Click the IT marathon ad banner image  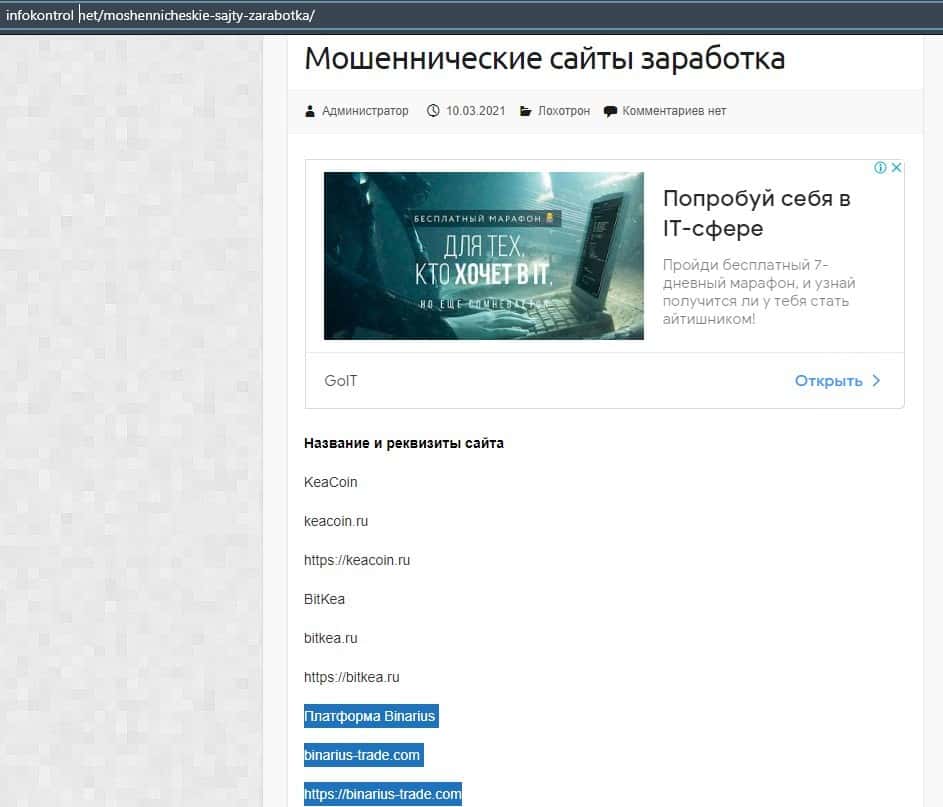click(483, 256)
